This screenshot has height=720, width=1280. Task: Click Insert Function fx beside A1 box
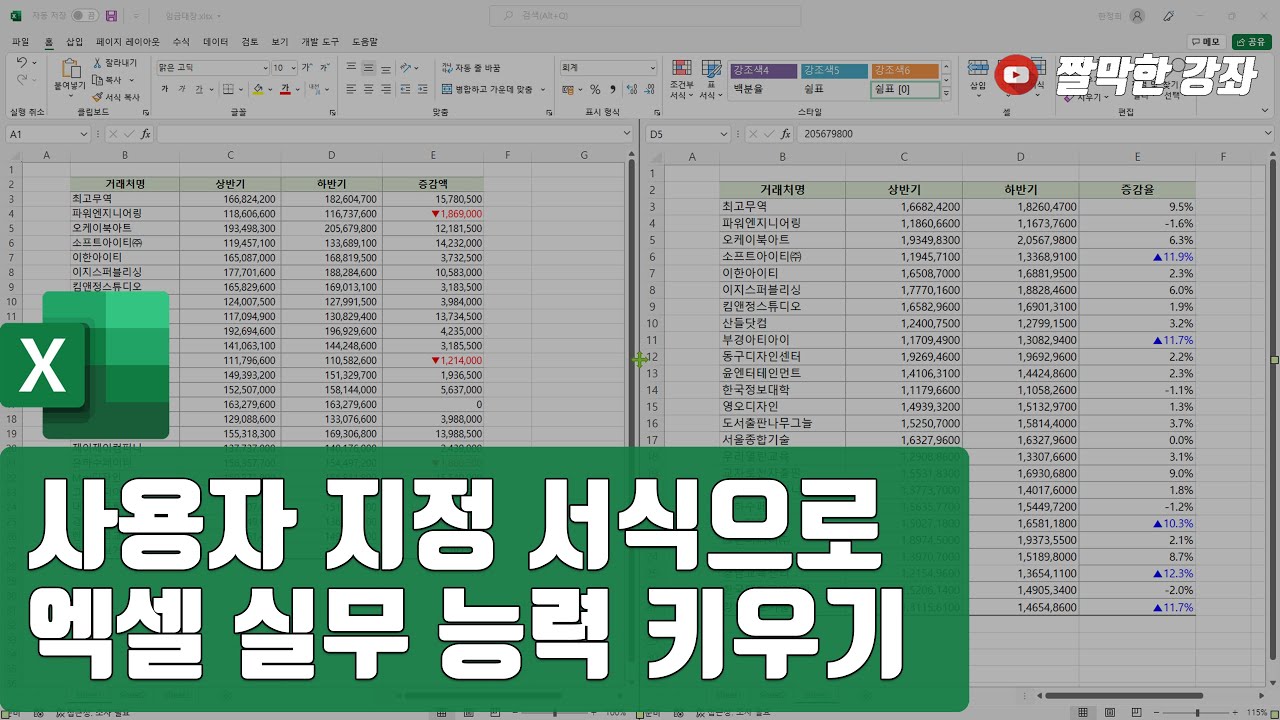click(x=146, y=133)
